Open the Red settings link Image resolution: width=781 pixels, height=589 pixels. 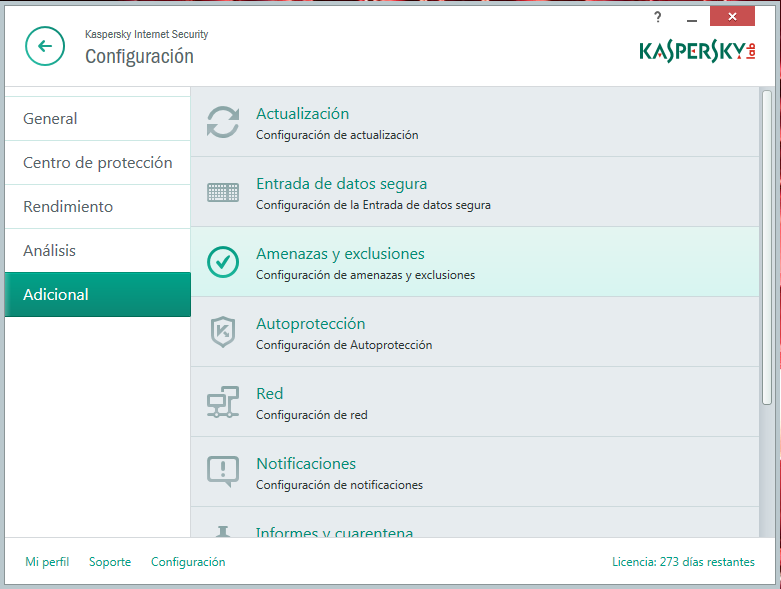(x=269, y=394)
